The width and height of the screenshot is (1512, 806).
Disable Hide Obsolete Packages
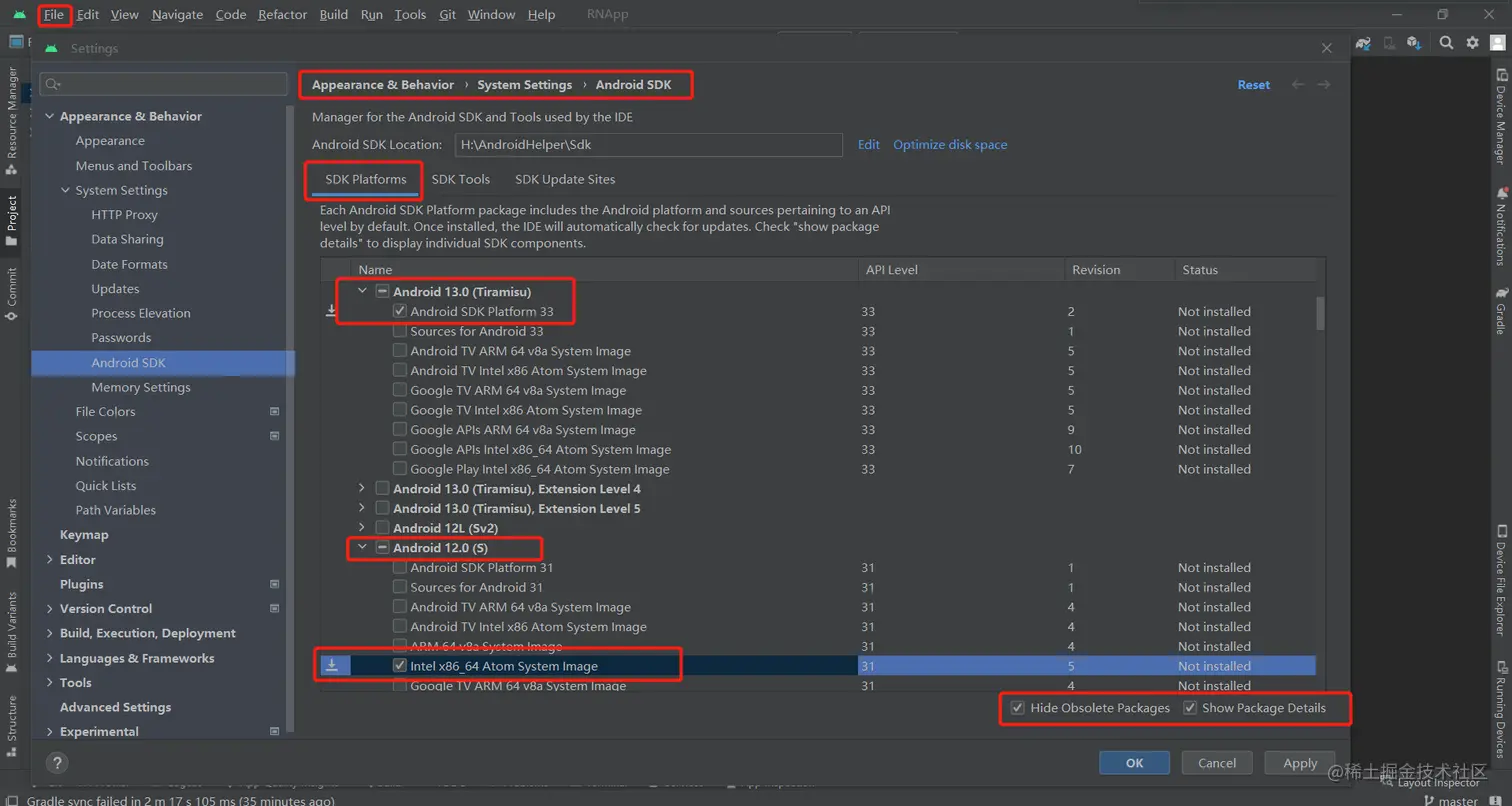[x=1018, y=708]
